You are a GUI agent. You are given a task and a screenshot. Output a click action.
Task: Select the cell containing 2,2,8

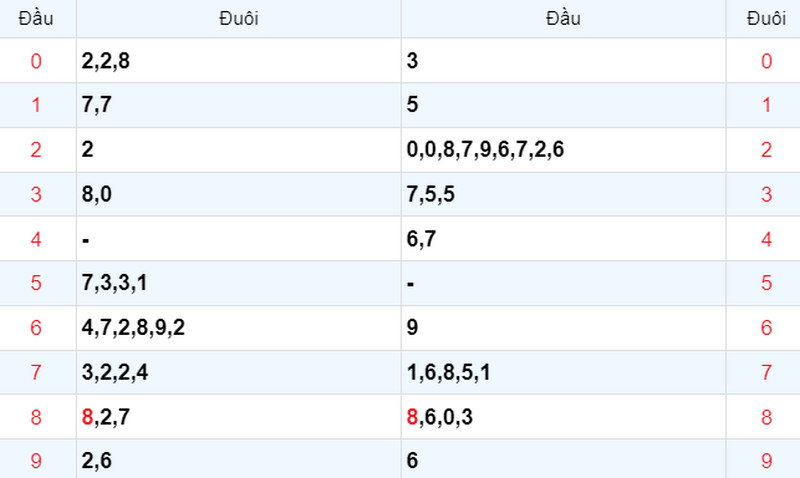[x=239, y=61]
